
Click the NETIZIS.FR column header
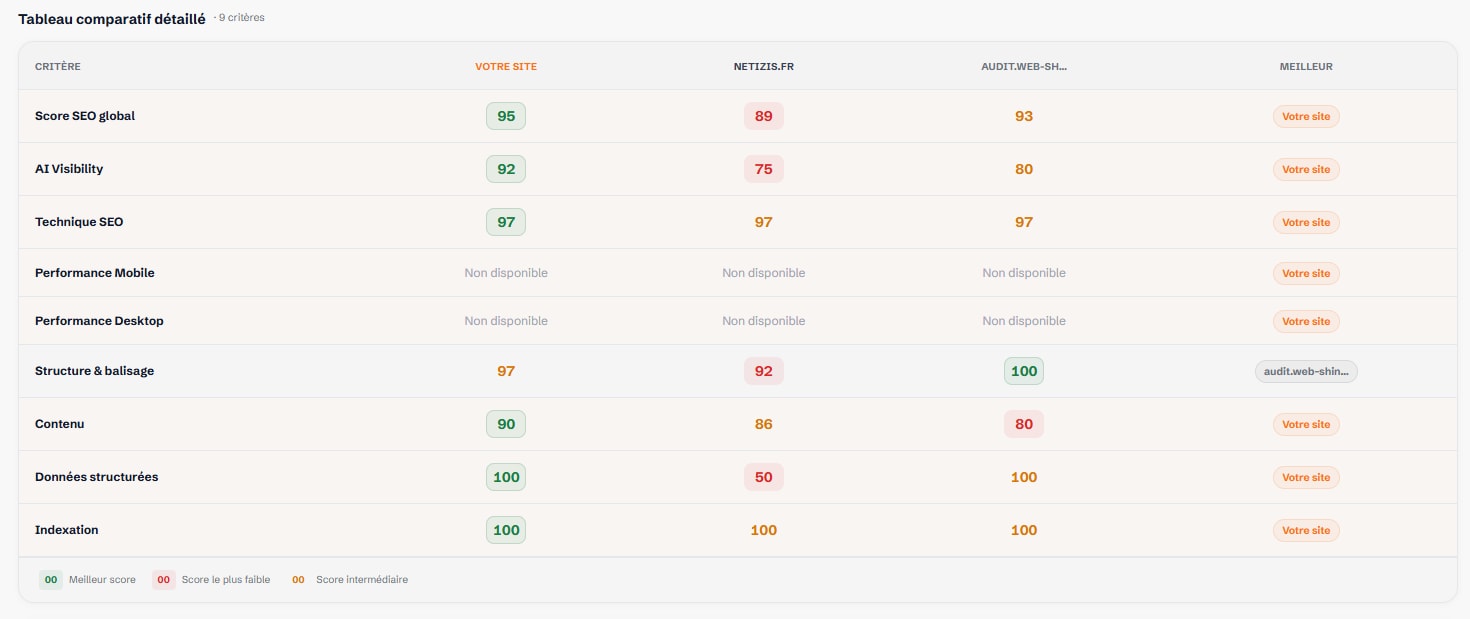764,67
